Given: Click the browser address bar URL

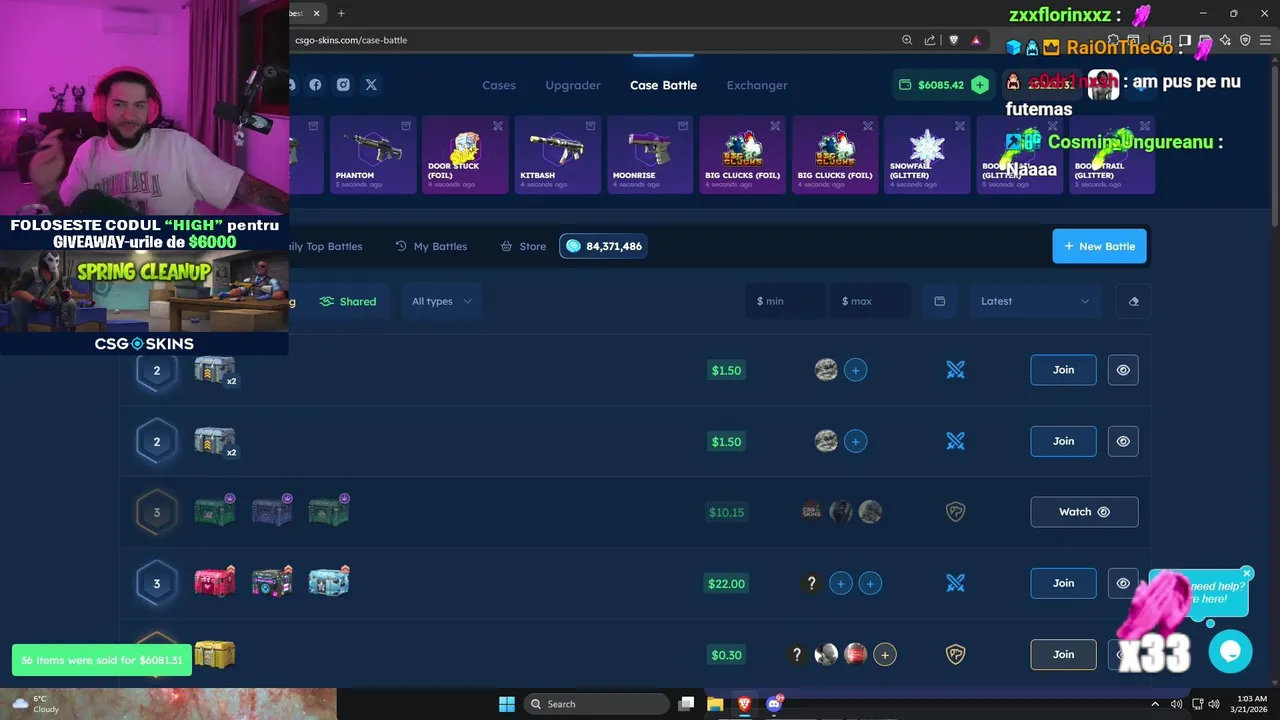Looking at the screenshot, I should 351,40.
